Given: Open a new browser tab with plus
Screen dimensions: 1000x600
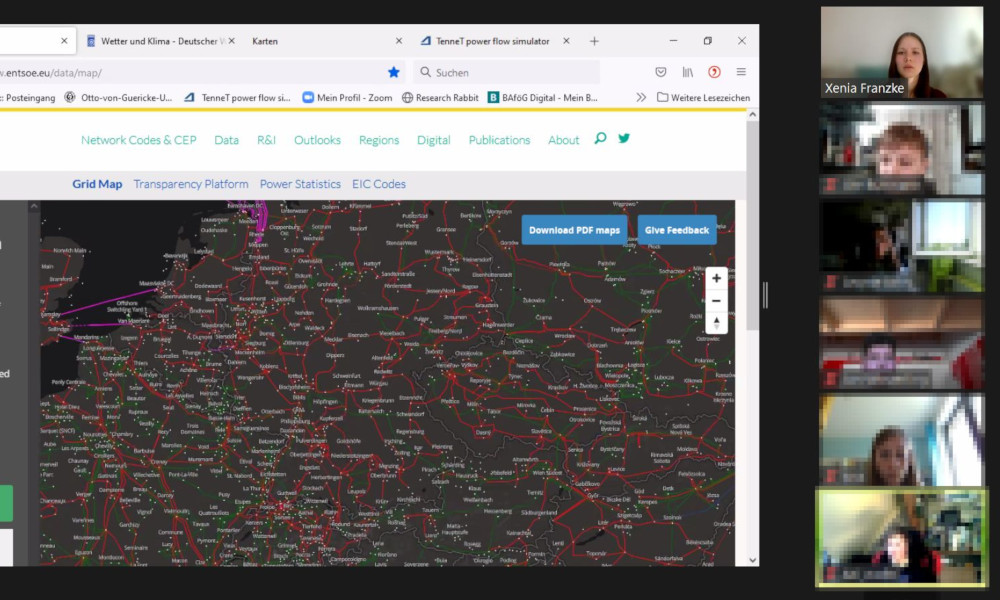Looking at the screenshot, I should (x=594, y=41).
